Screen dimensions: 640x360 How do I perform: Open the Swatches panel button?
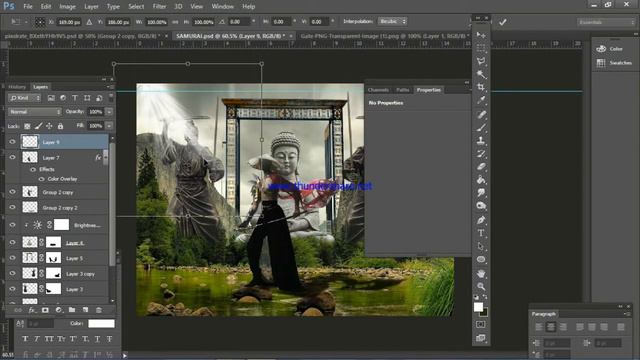coord(614,63)
